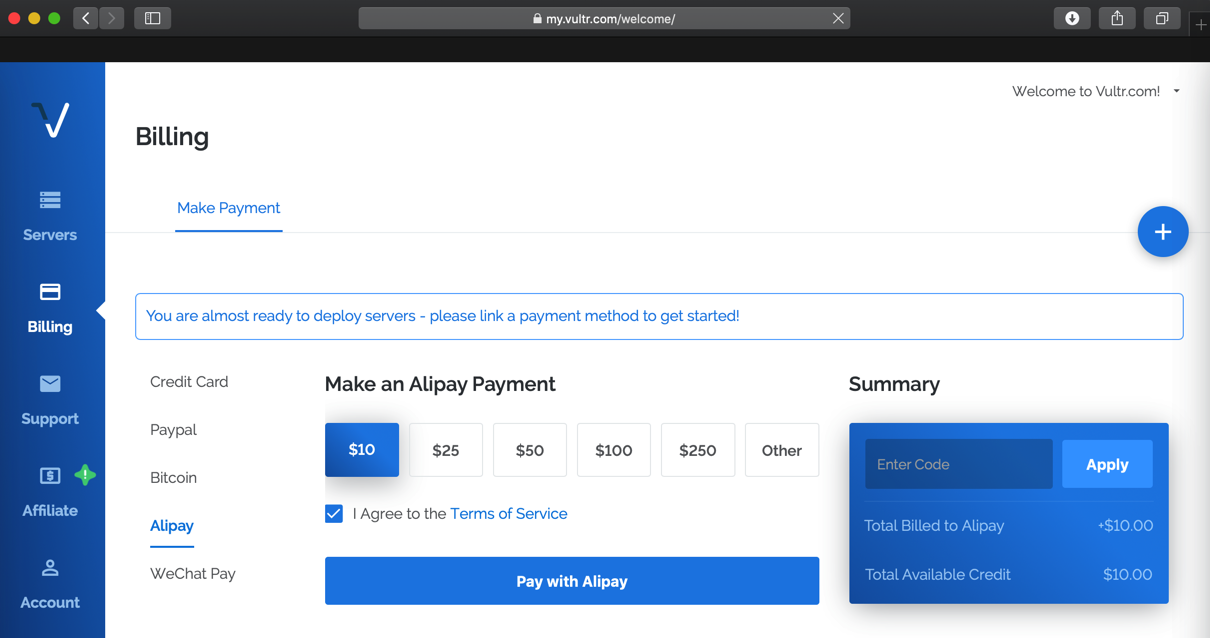1210x638 pixels.
Task: Click the blue plus deploy button
Action: (x=1162, y=232)
